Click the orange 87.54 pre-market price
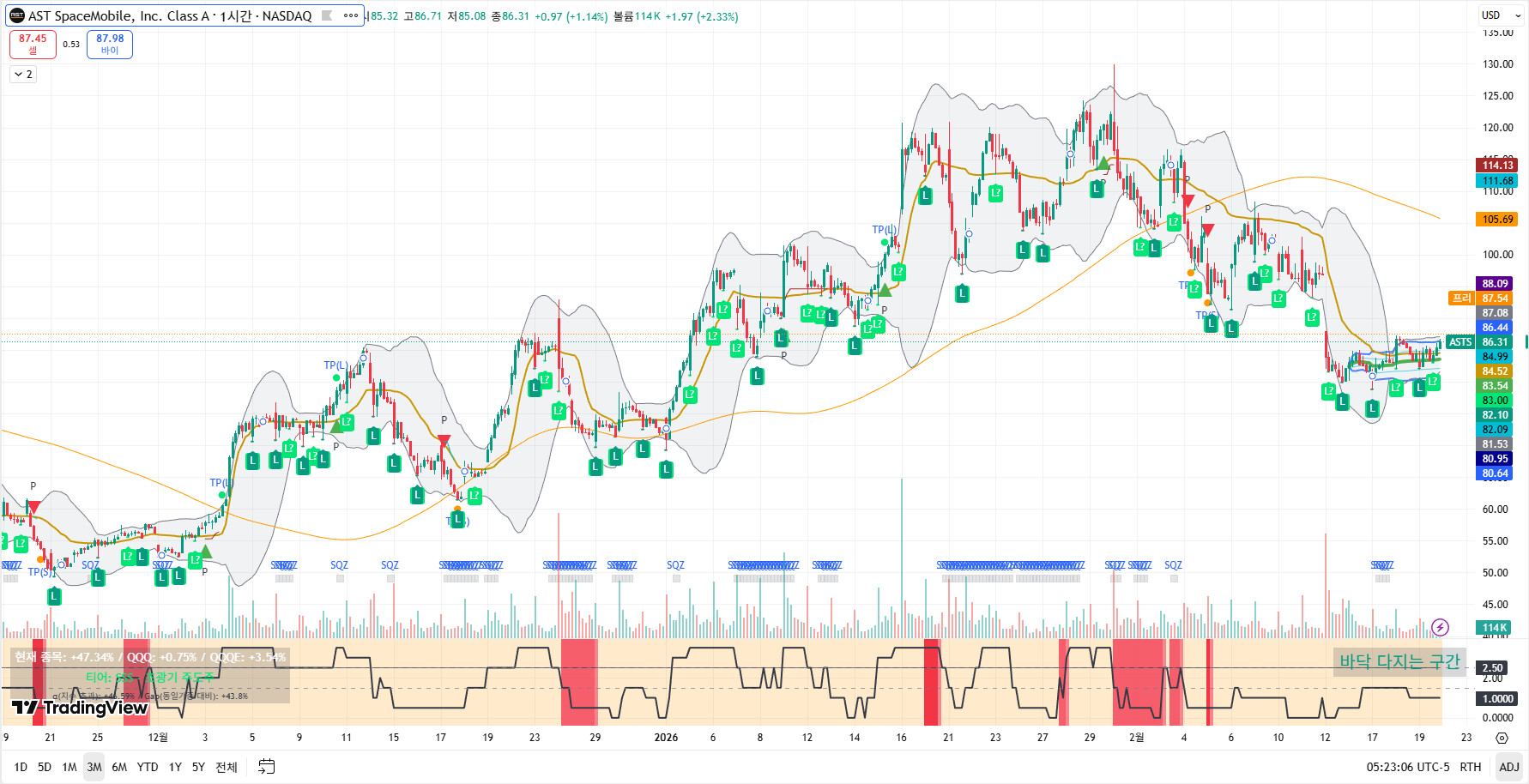The height and width of the screenshot is (784, 1529). click(1495, 299)
